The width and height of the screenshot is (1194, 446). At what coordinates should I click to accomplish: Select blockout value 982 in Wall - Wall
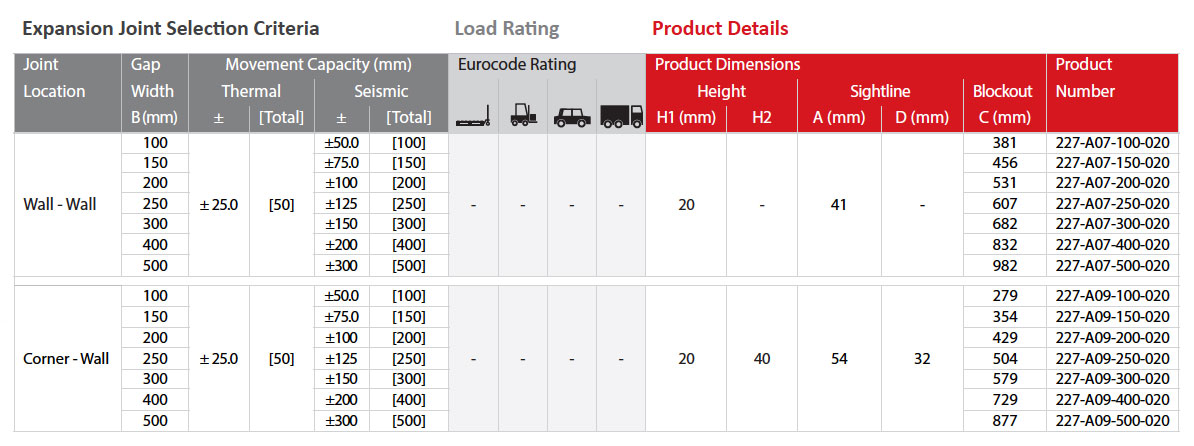(1002, 266)
